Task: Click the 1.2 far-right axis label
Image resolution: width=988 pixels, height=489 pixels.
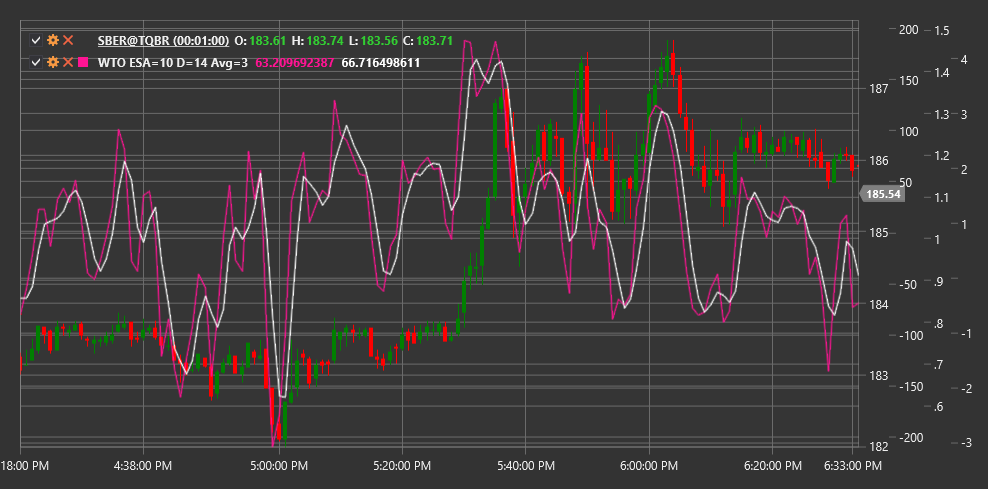Action: [943, 156]
